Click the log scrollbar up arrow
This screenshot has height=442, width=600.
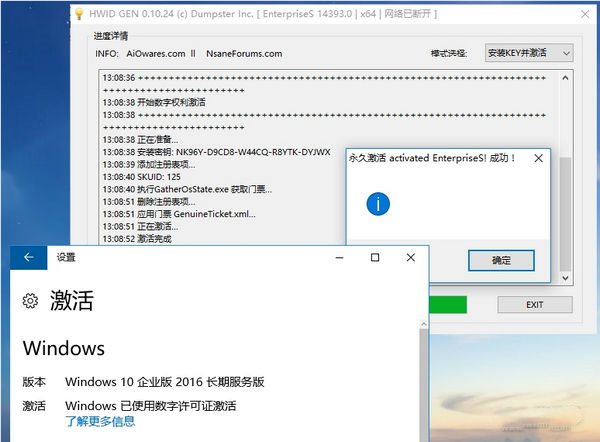pyautogui.click(x=565, y=78)
